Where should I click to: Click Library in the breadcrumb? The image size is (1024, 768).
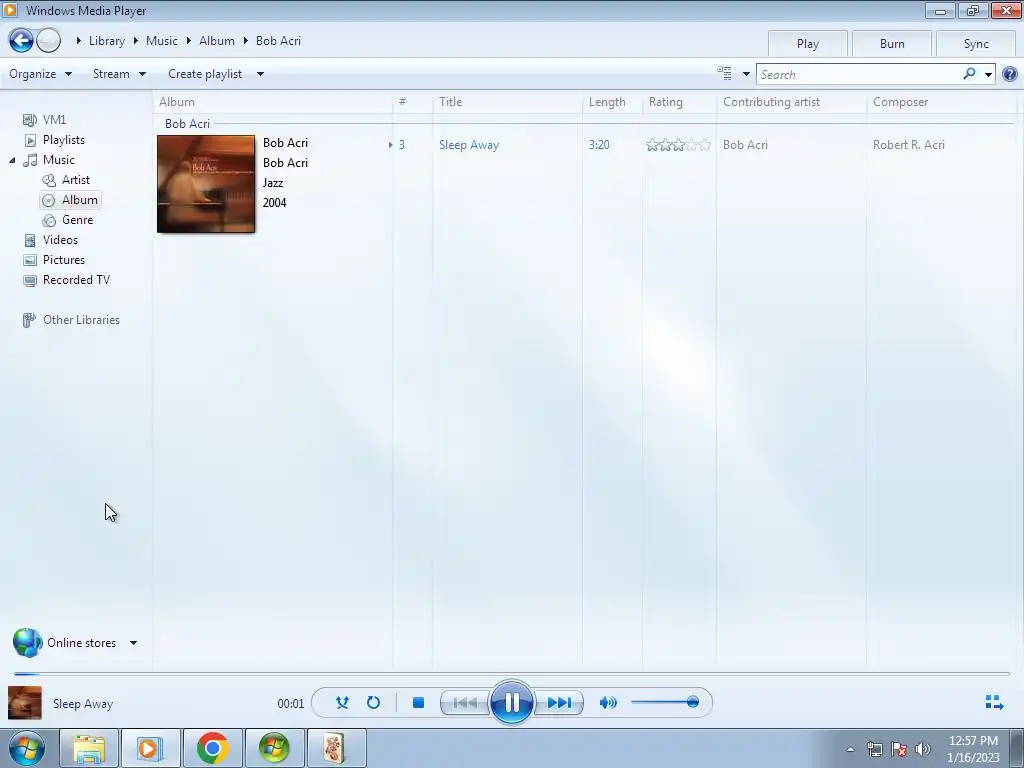point(106,40)
